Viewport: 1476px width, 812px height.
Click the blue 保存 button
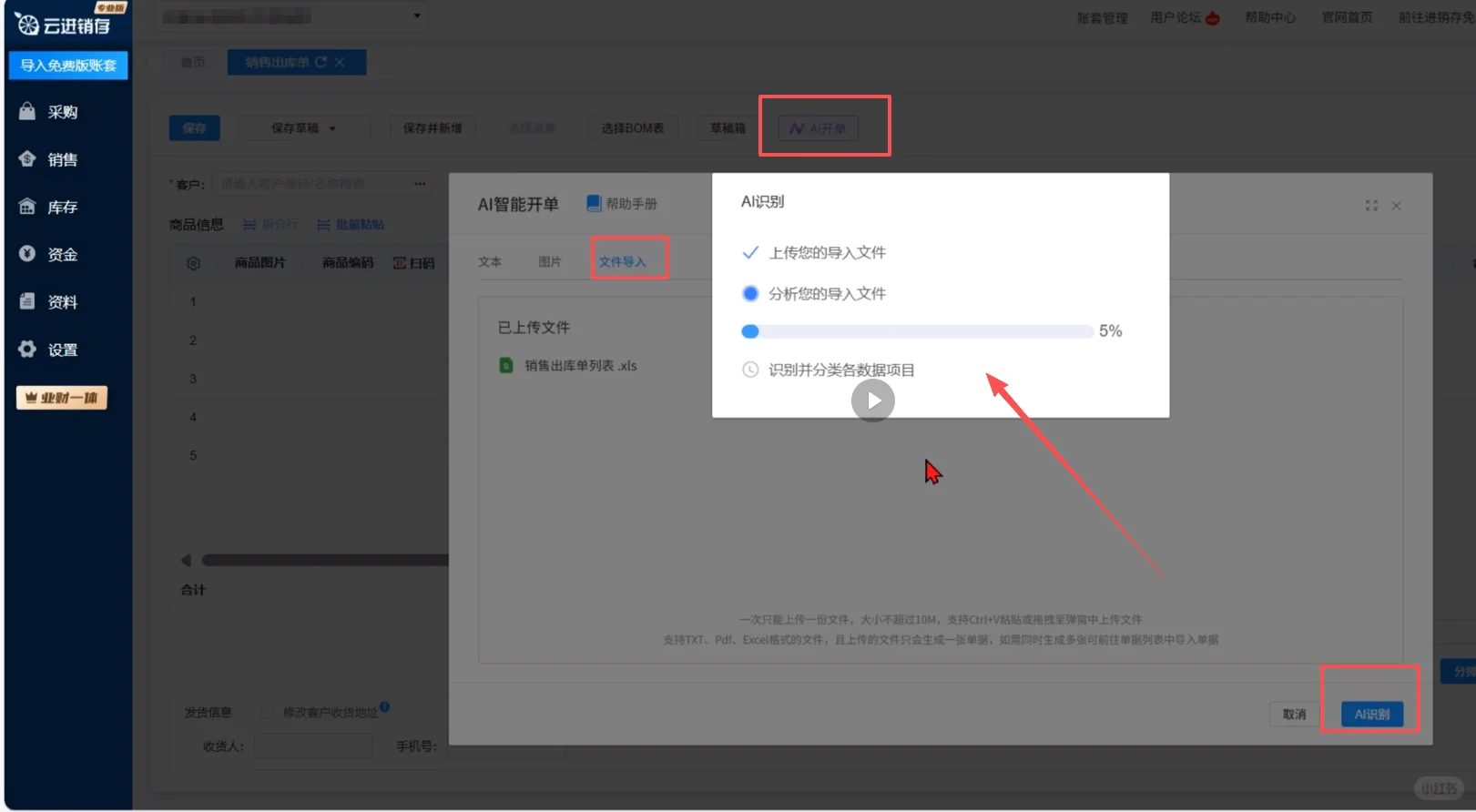coord(194,128)
